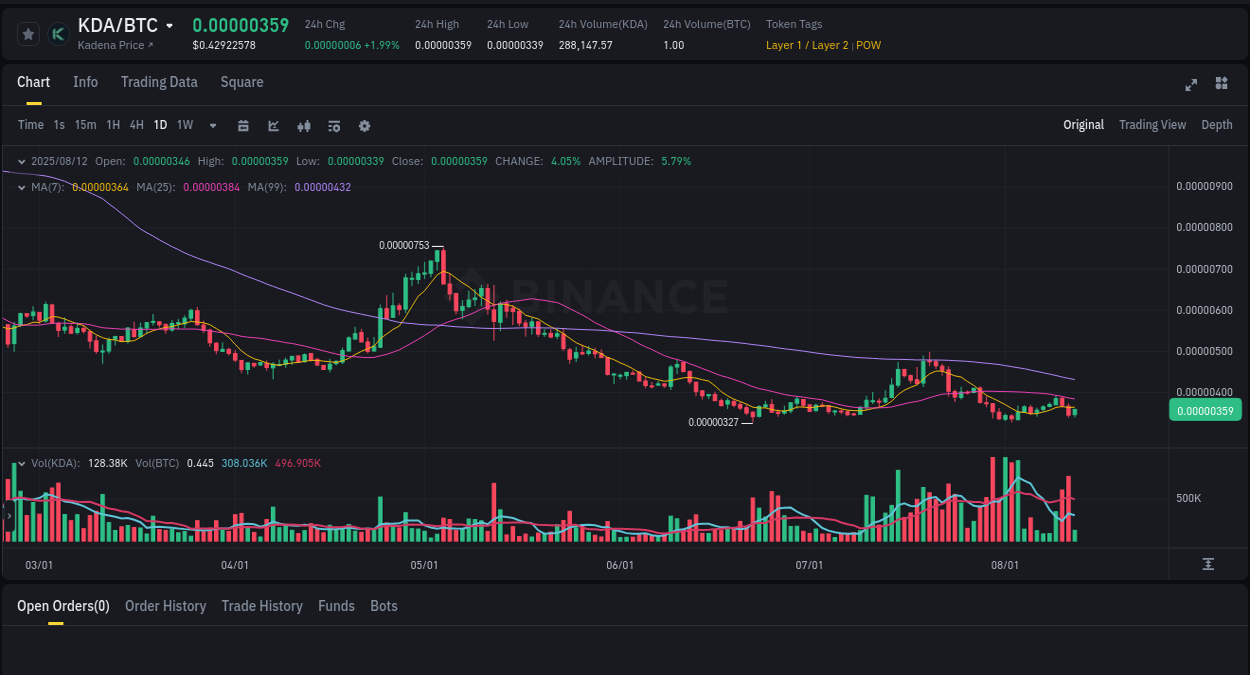Select the line chart type icon
The image size is (1250, 675).
click(272, 125)
